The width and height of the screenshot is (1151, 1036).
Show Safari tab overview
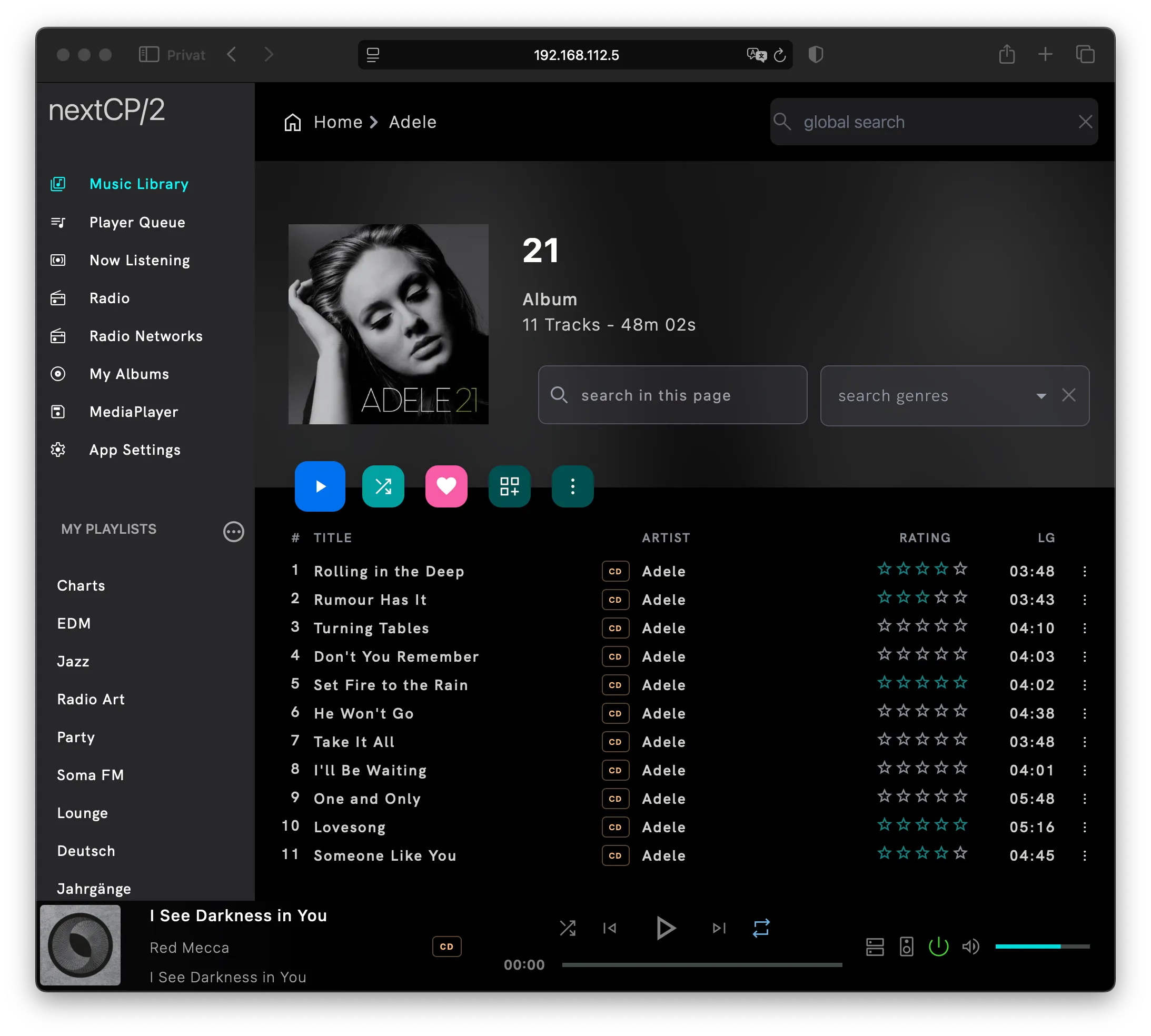(x=1085, y=55)
